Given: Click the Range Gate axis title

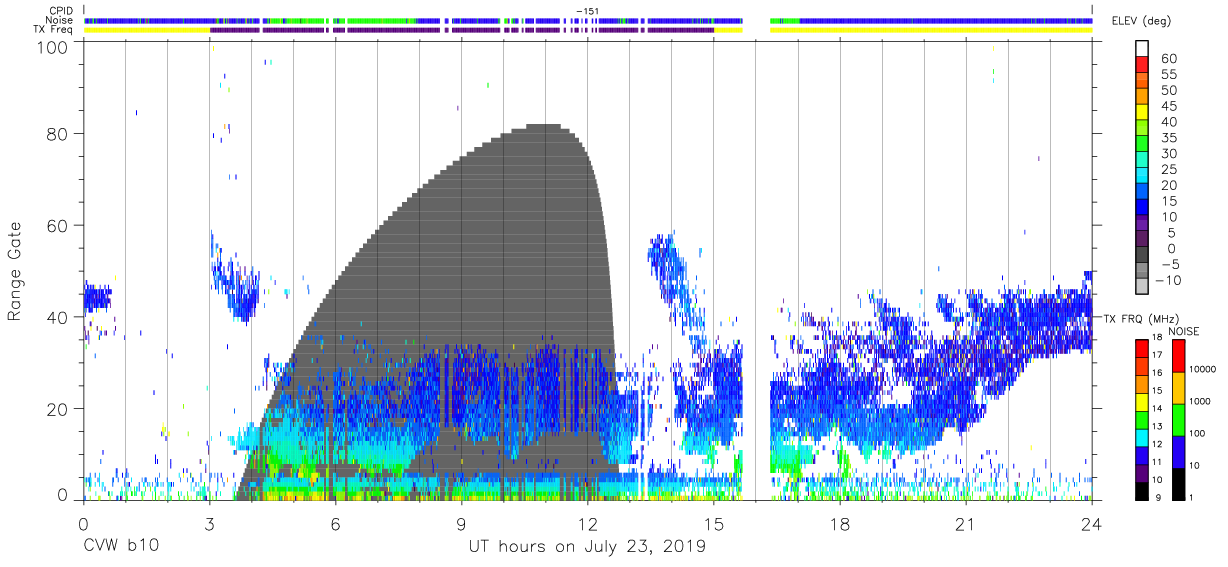Looking at the screenshot, I should click(15, 272).
